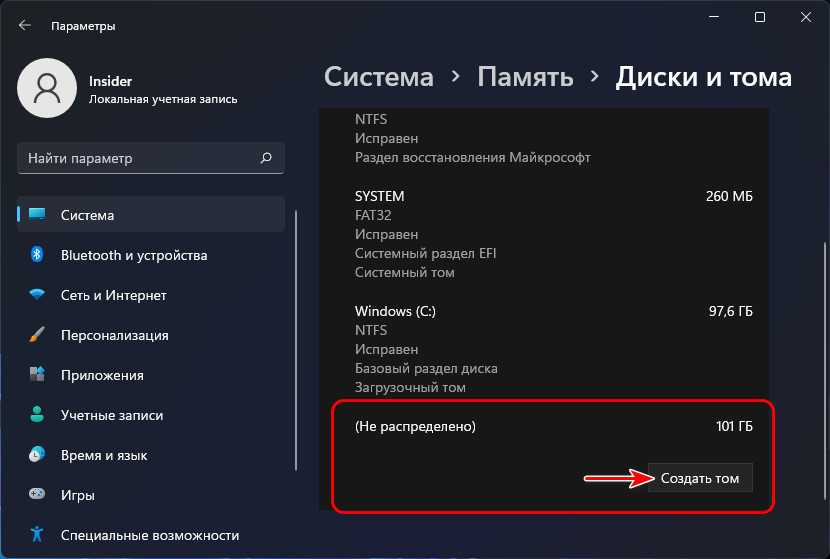Click the Создать том button

700,478
